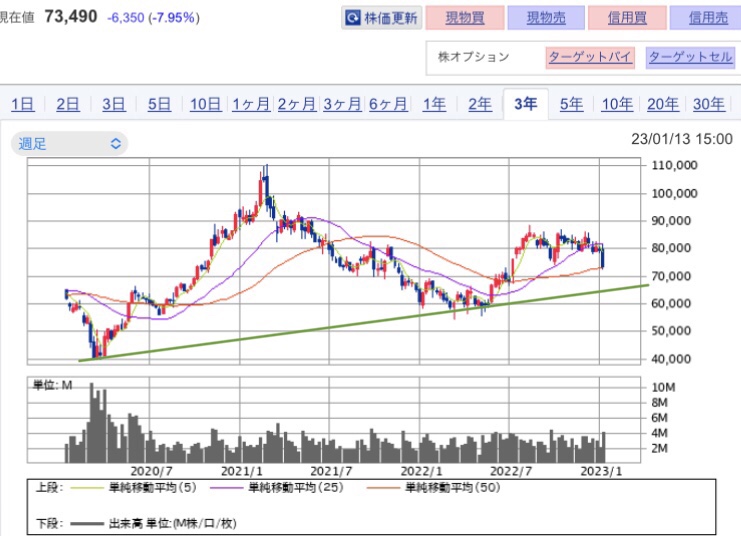The width and height of the screenshot is (741, 536).
Task: Click the 現物売 button
Action: [546, 18]
